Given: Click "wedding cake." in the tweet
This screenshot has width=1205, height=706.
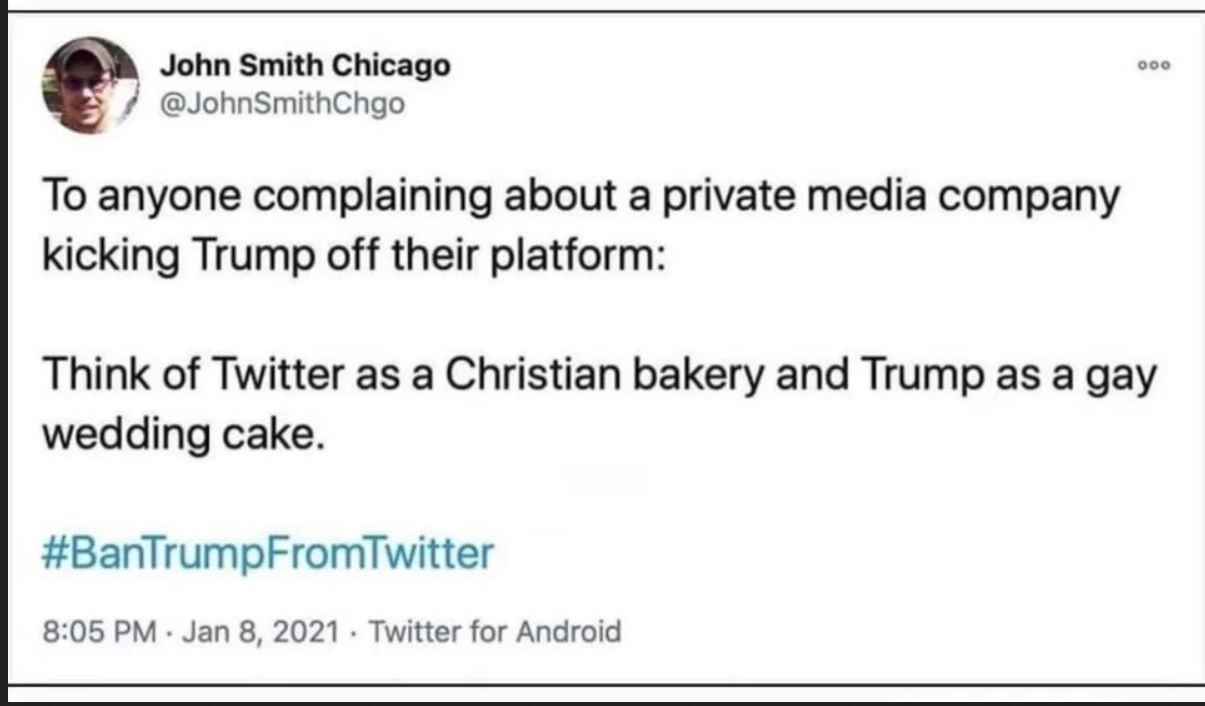Looking at the screenshot, I should pos(184,436).
